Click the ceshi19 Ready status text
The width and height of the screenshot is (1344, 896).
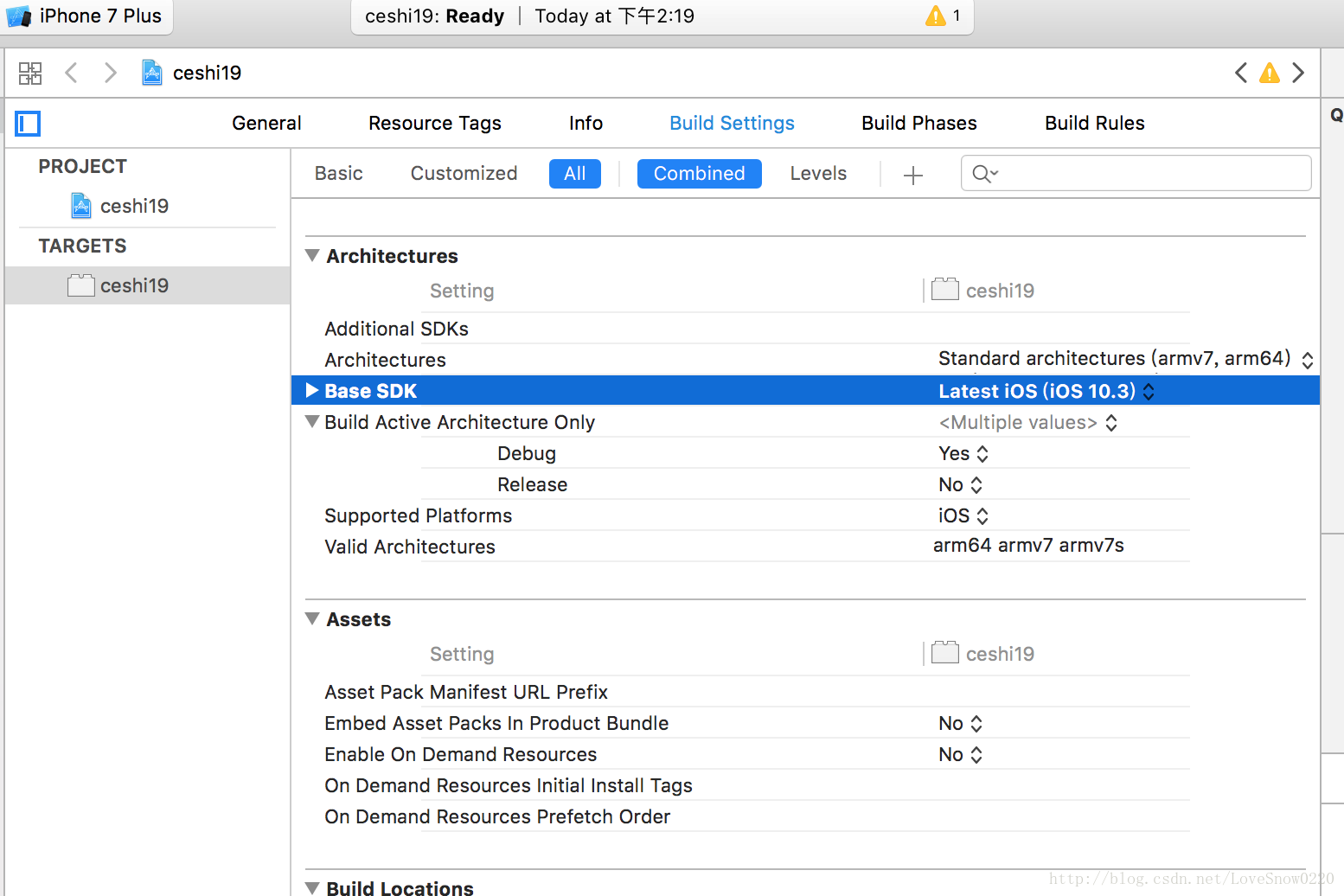pos(434,16)
